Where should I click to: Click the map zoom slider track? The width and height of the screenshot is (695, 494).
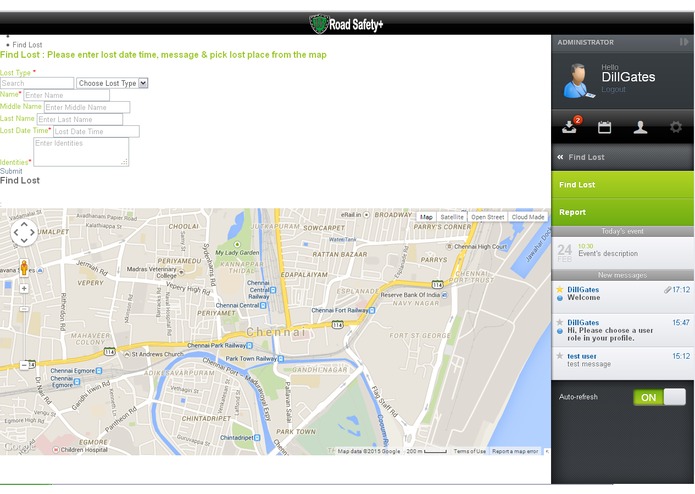point(24,327)
